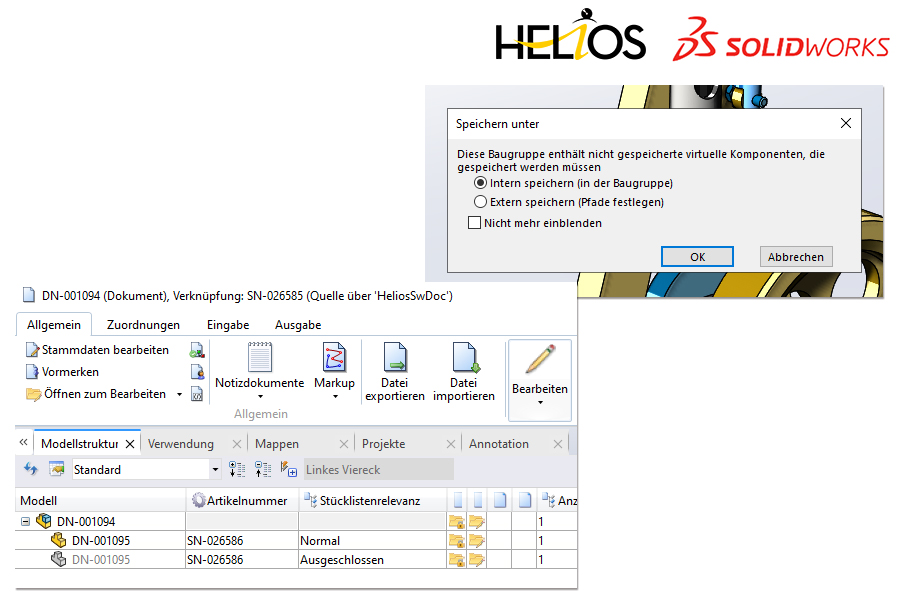Close the Modellstruktur tab
The height and width of the screenshot is (600, 900).
tap(130, 444)
